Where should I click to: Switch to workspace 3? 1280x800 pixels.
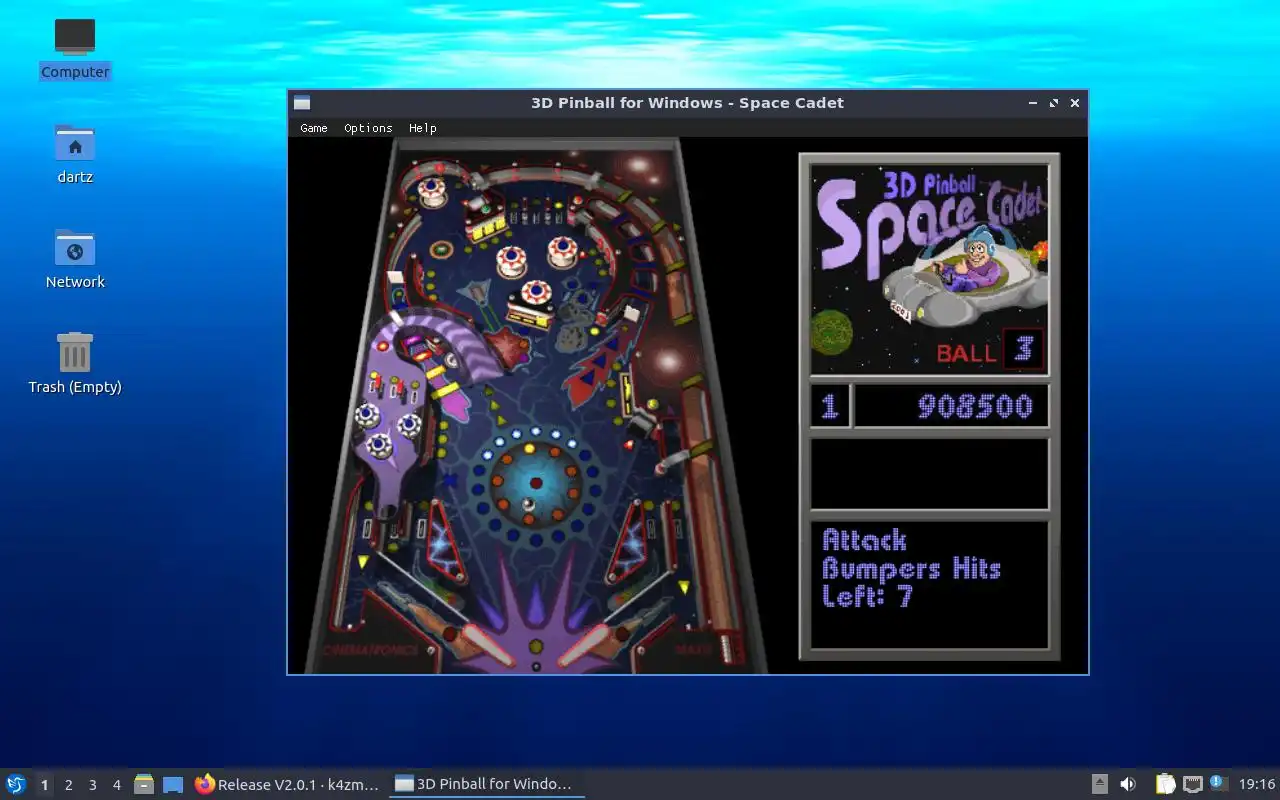pyautogui.click(x=92, y=785)
